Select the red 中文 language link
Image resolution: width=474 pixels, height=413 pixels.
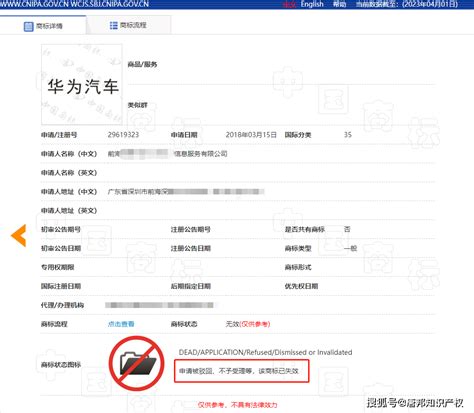289,4
